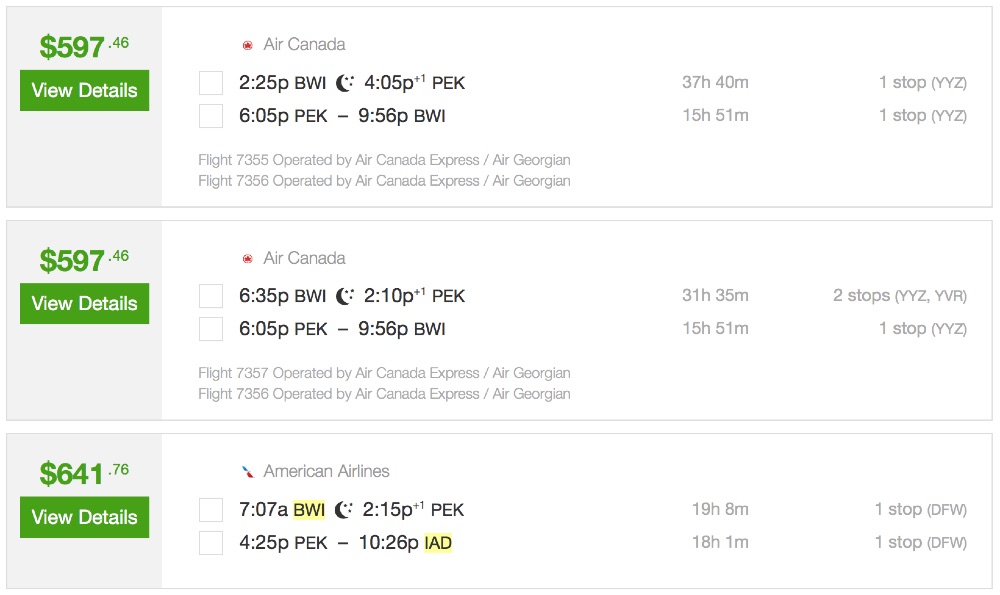Open View Details for the first Air Canada fare
The image size is (1000, 595).
(84, 90)
